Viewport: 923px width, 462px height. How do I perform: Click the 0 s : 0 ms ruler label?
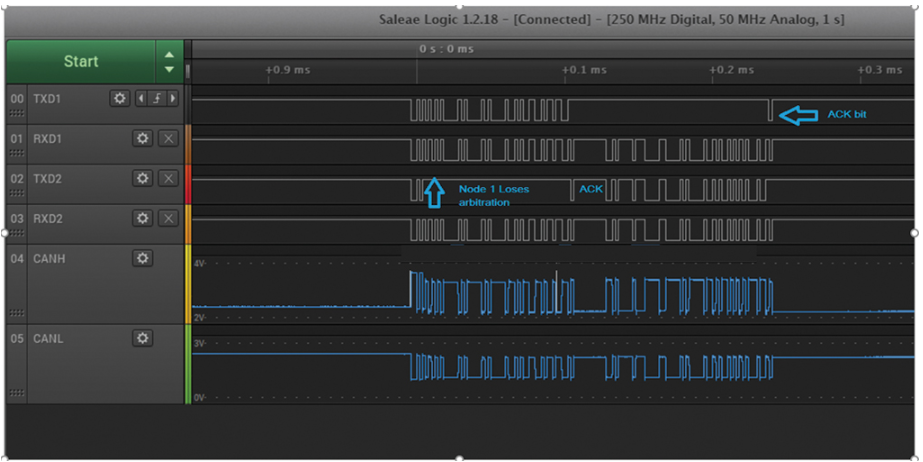446,49
